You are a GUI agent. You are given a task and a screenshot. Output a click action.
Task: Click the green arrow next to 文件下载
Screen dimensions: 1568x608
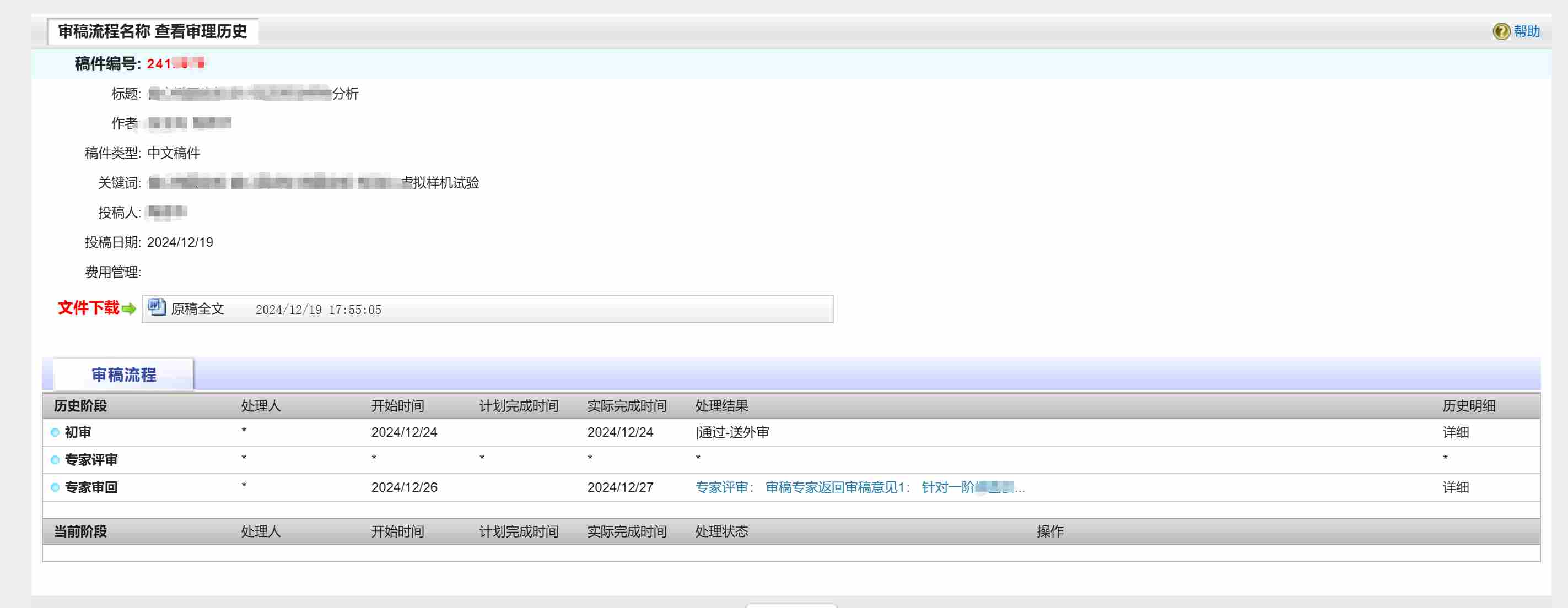pos(128,309)
